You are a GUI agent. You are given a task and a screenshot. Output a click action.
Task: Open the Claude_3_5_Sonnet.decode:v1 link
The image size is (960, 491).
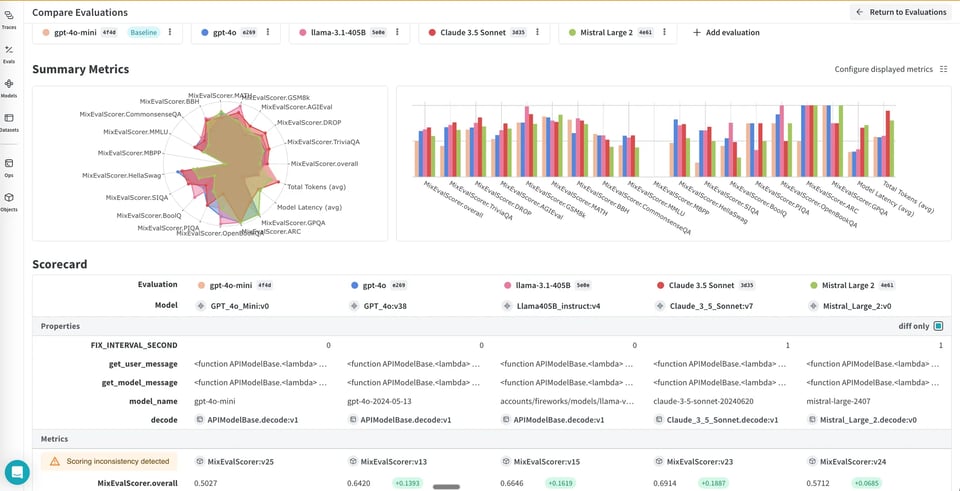(722, 420)
